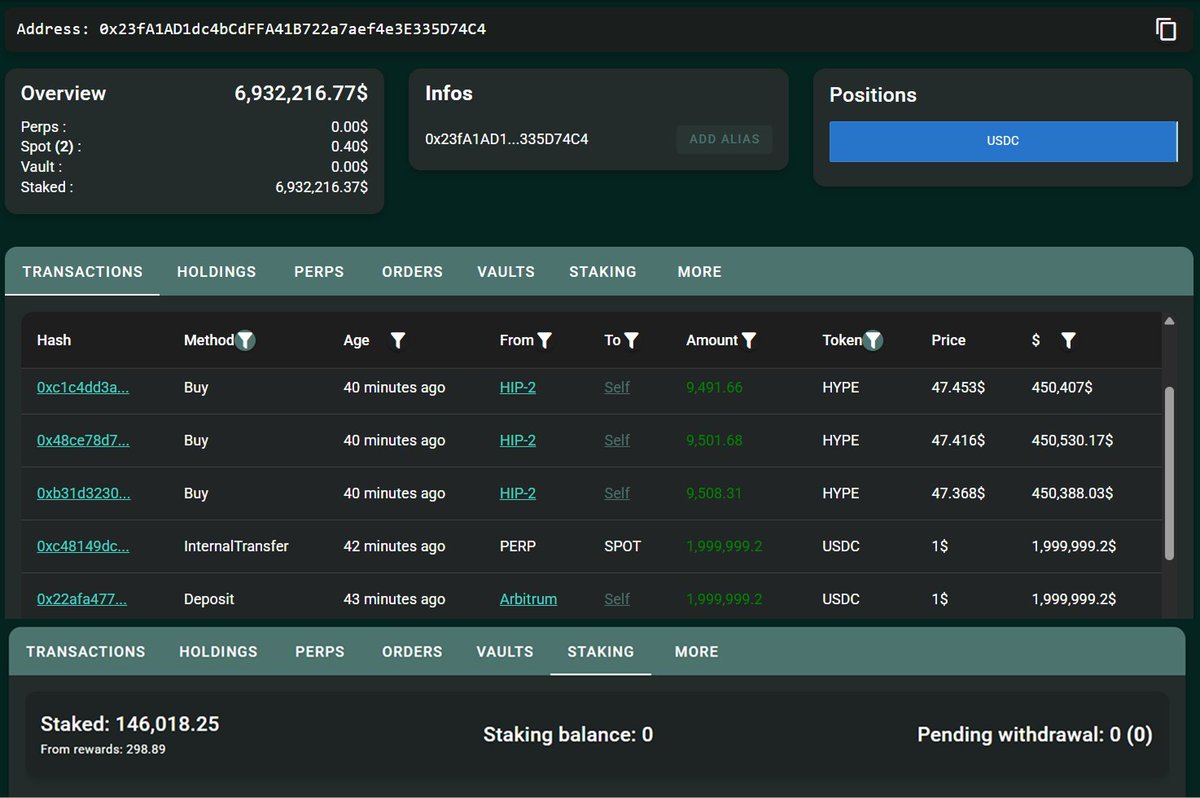Open the To column filter
Image resolution: width=1200 pixels, height=798 pixels.
point(631,340)
